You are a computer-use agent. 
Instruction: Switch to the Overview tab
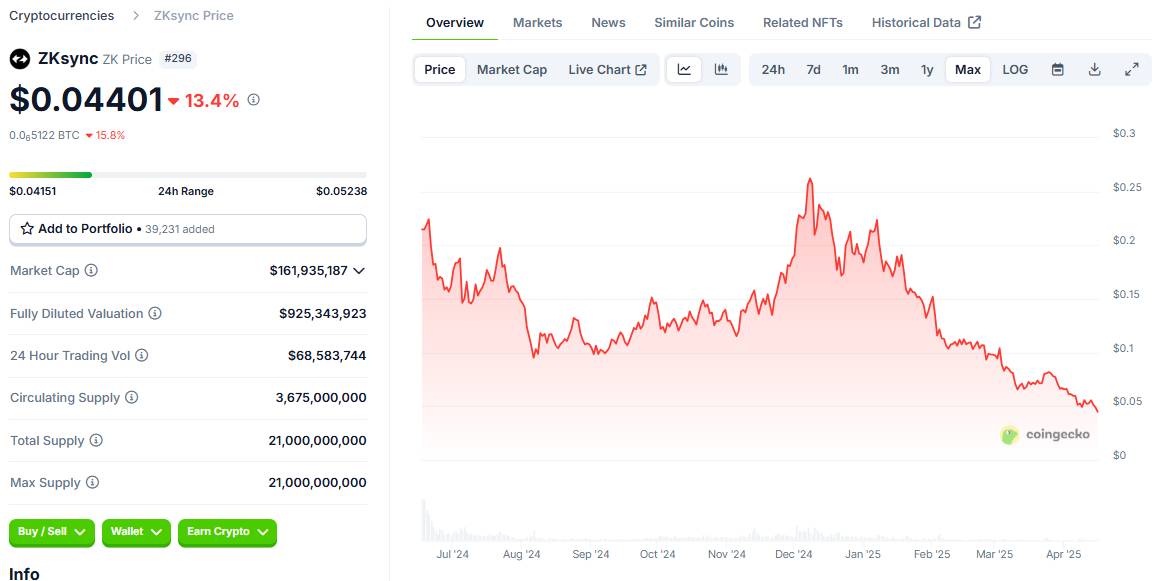pyautogui.click(x=455, y=23)
